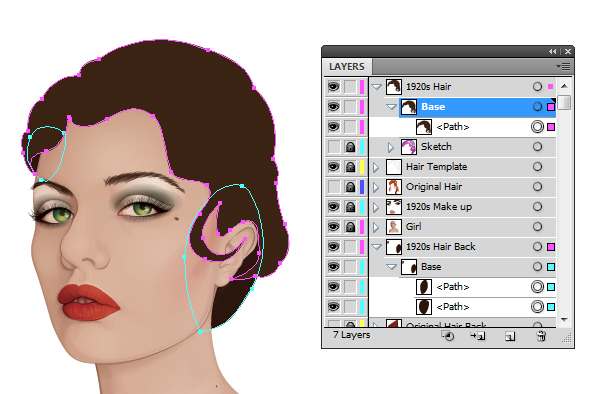Select the Girl layer name
This screenshot has width=595, height=394.
click(413, 227)
